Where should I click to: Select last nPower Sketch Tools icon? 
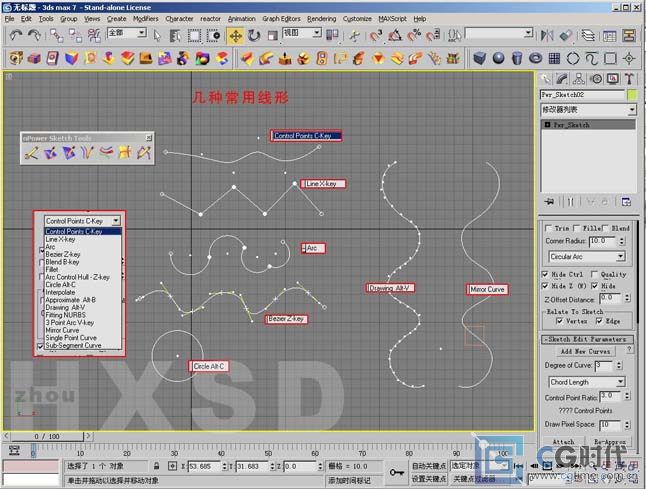(144, 153)
